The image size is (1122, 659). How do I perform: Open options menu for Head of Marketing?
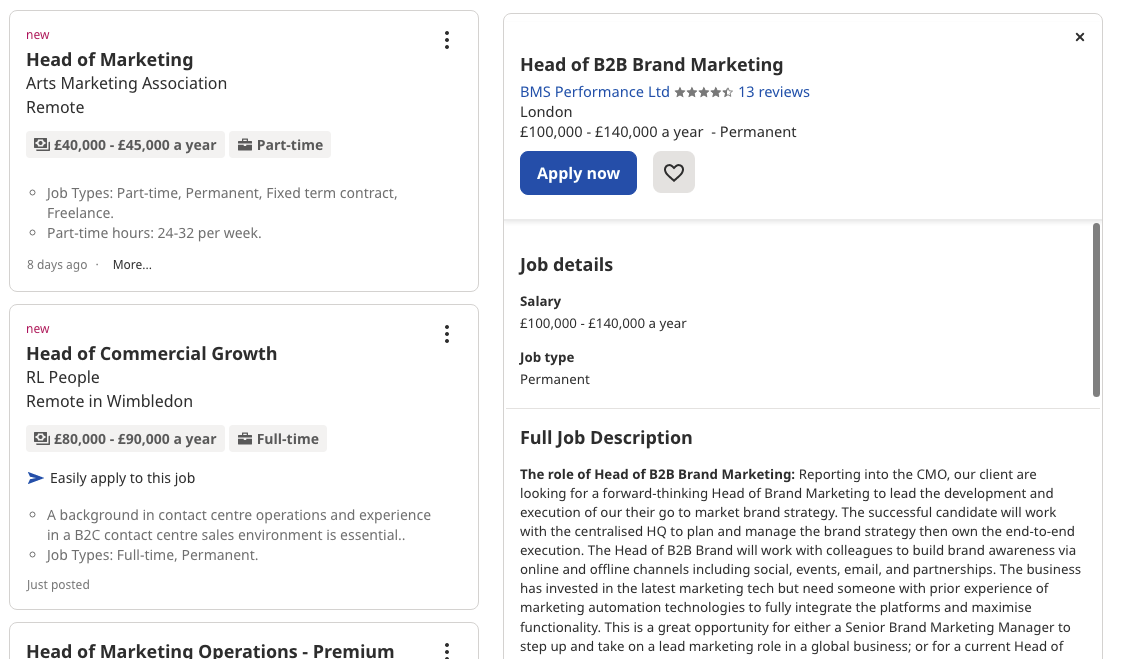tap(447, 40)
